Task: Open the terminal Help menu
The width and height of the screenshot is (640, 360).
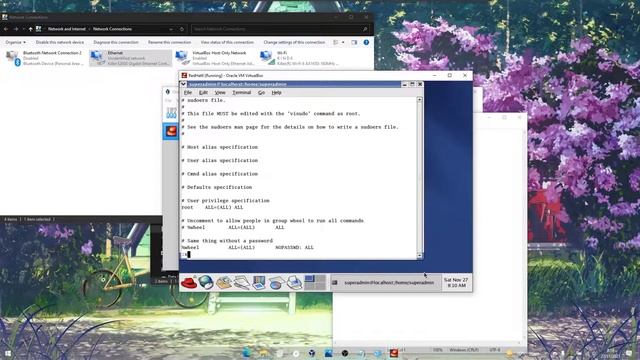Action: pyautogui.click(x=276, y=93)
